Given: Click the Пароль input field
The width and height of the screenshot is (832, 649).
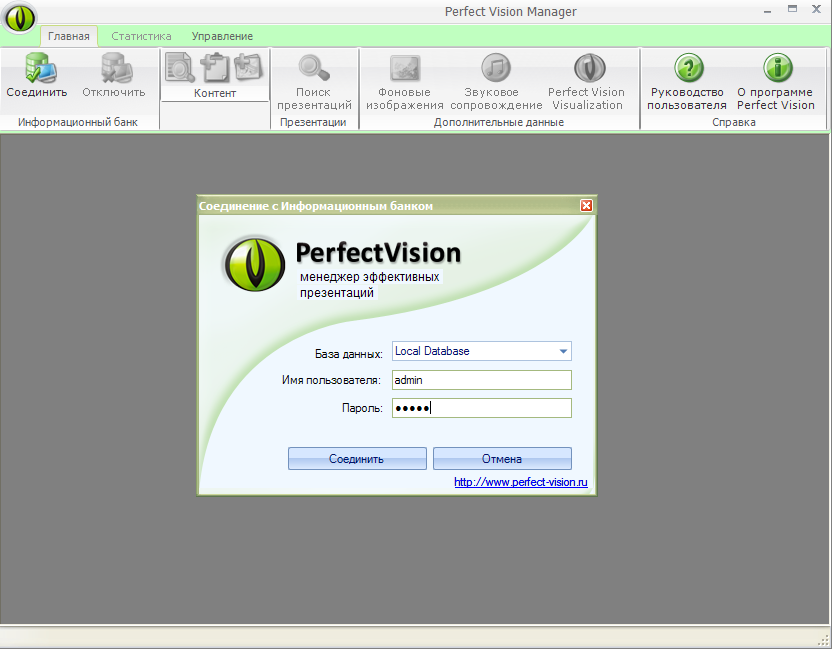Looking at the screenshot, I should pyautogui.click(x=482, y=408).
